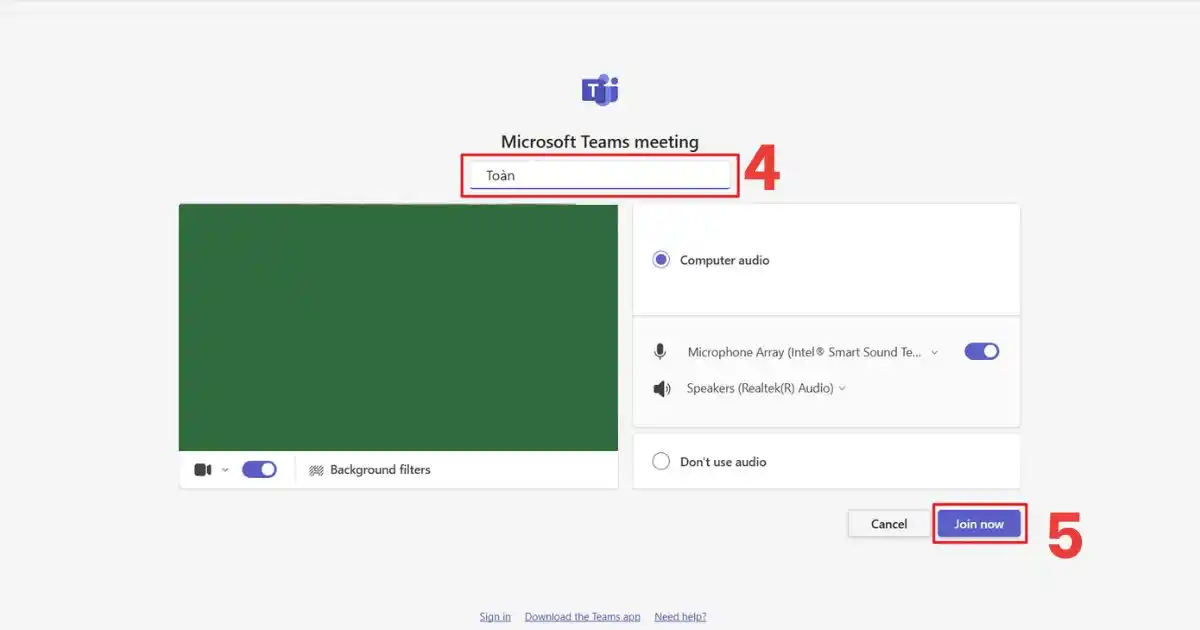Open the Speakers (Realtek(R) Audio) dropdown
Image resolution: width=1200 pixels, height=630 pixels.
tap(766, 389)
